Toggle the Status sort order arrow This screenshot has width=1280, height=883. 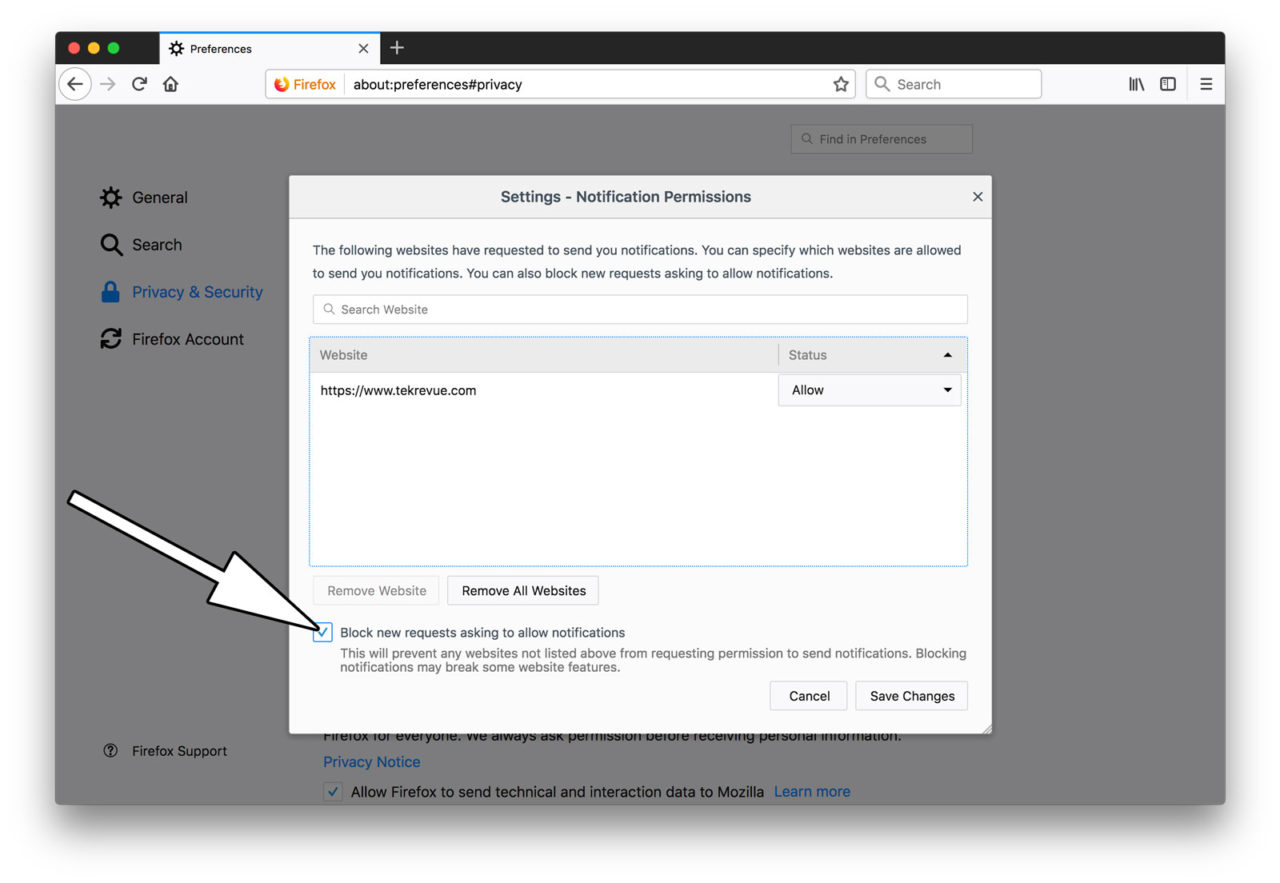(x=947, y=354)
